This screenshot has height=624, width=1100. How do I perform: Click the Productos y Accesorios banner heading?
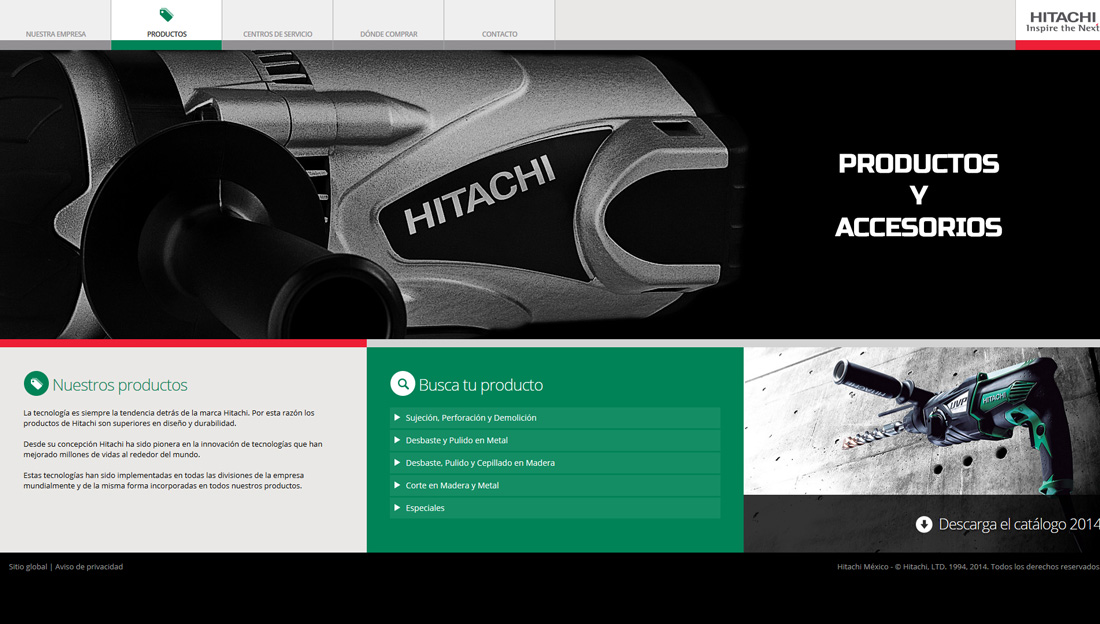click(918, 195)
